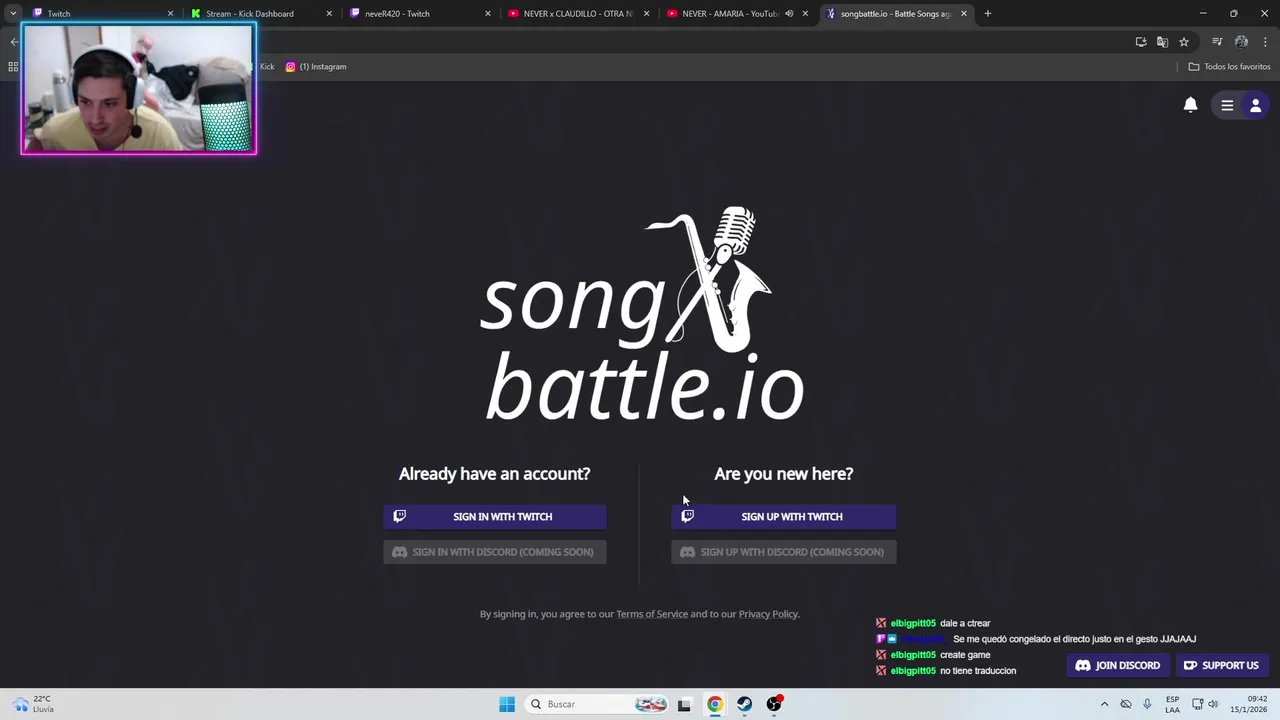Mute the NEVER - AMARIA tab audio icon
Viewport: 1280px width, 720px height.
pos(789,14)
